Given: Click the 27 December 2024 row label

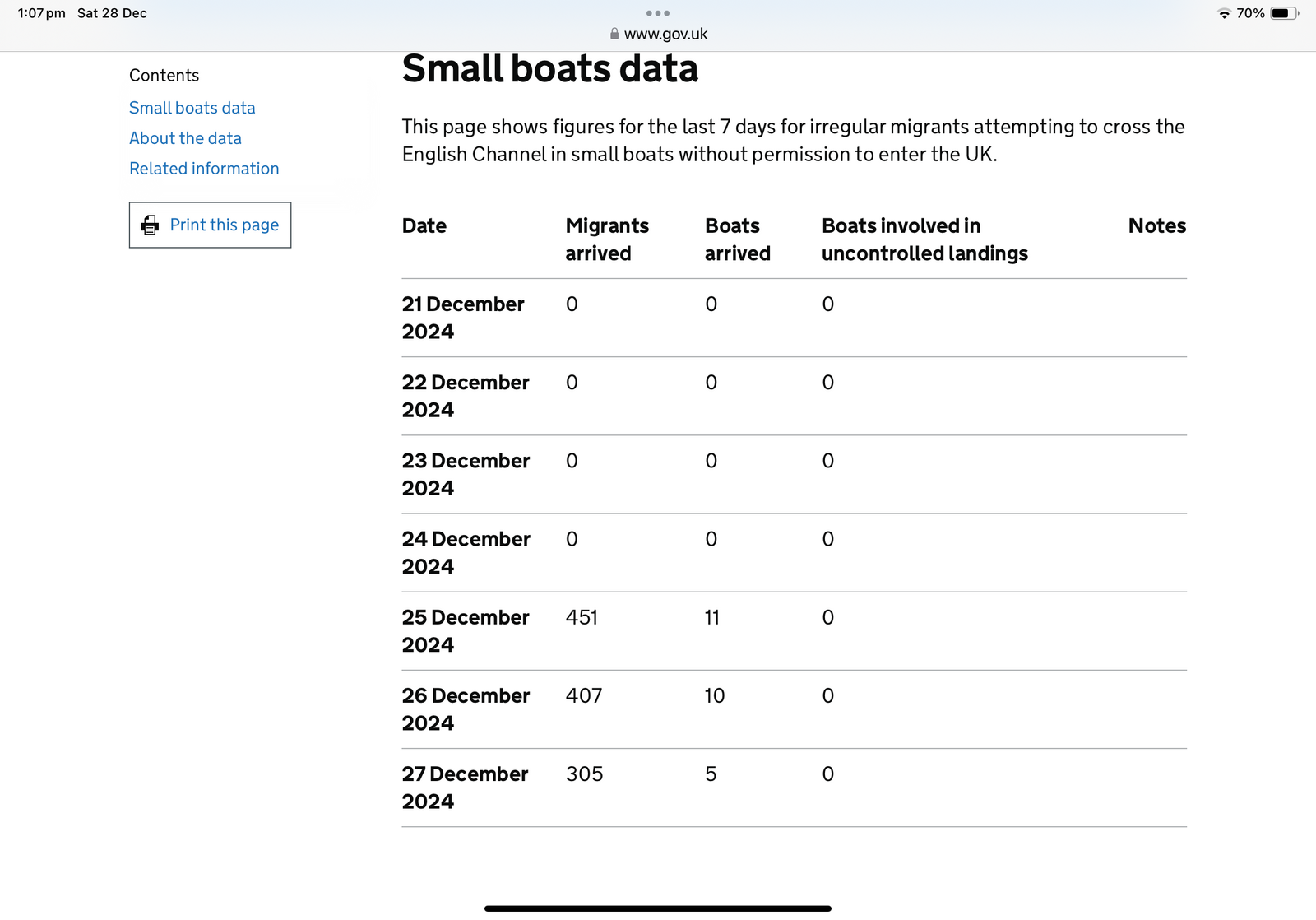Looking at the screenshot, I should pos(465,787).
